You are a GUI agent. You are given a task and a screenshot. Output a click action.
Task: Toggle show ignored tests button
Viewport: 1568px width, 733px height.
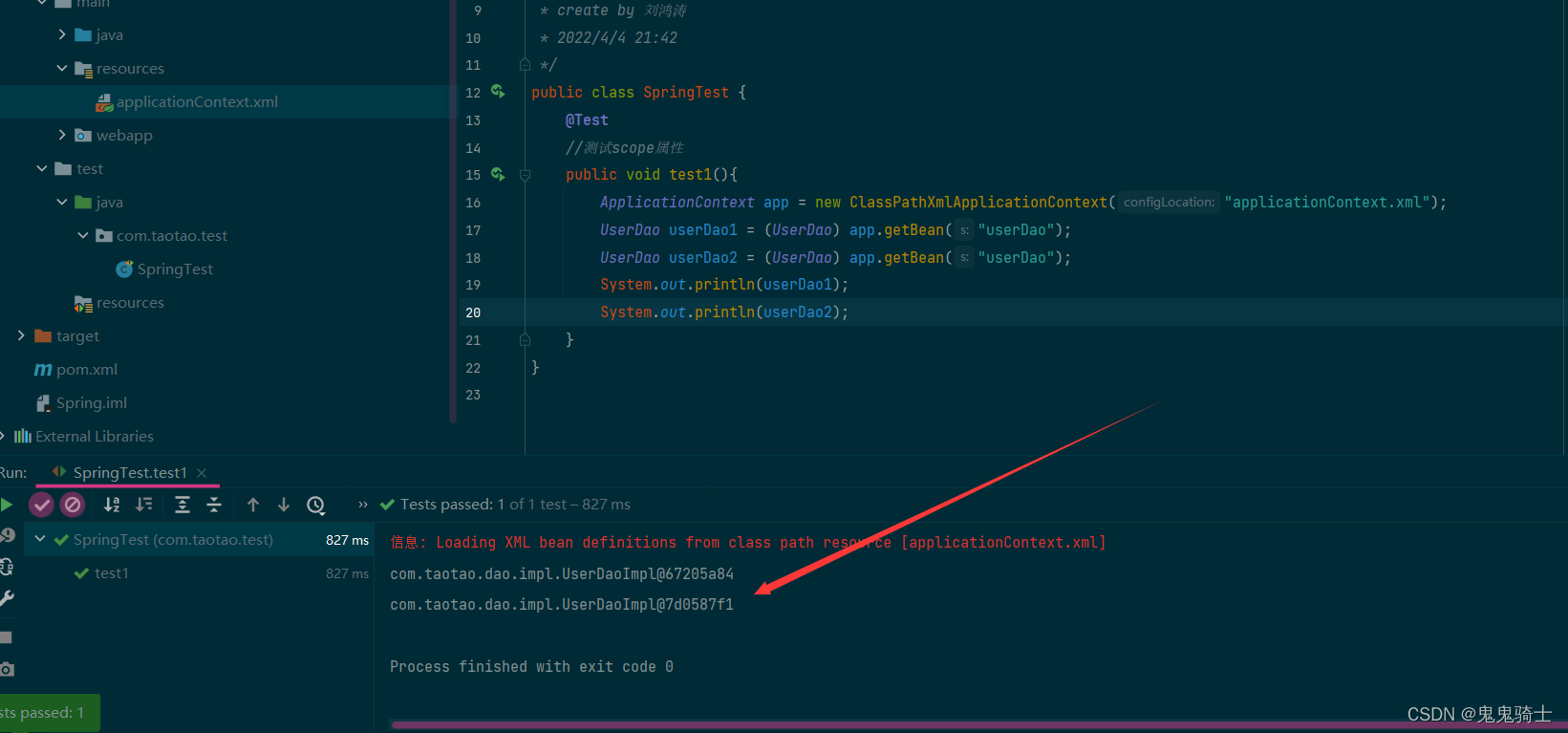click(x=72, y=505)
